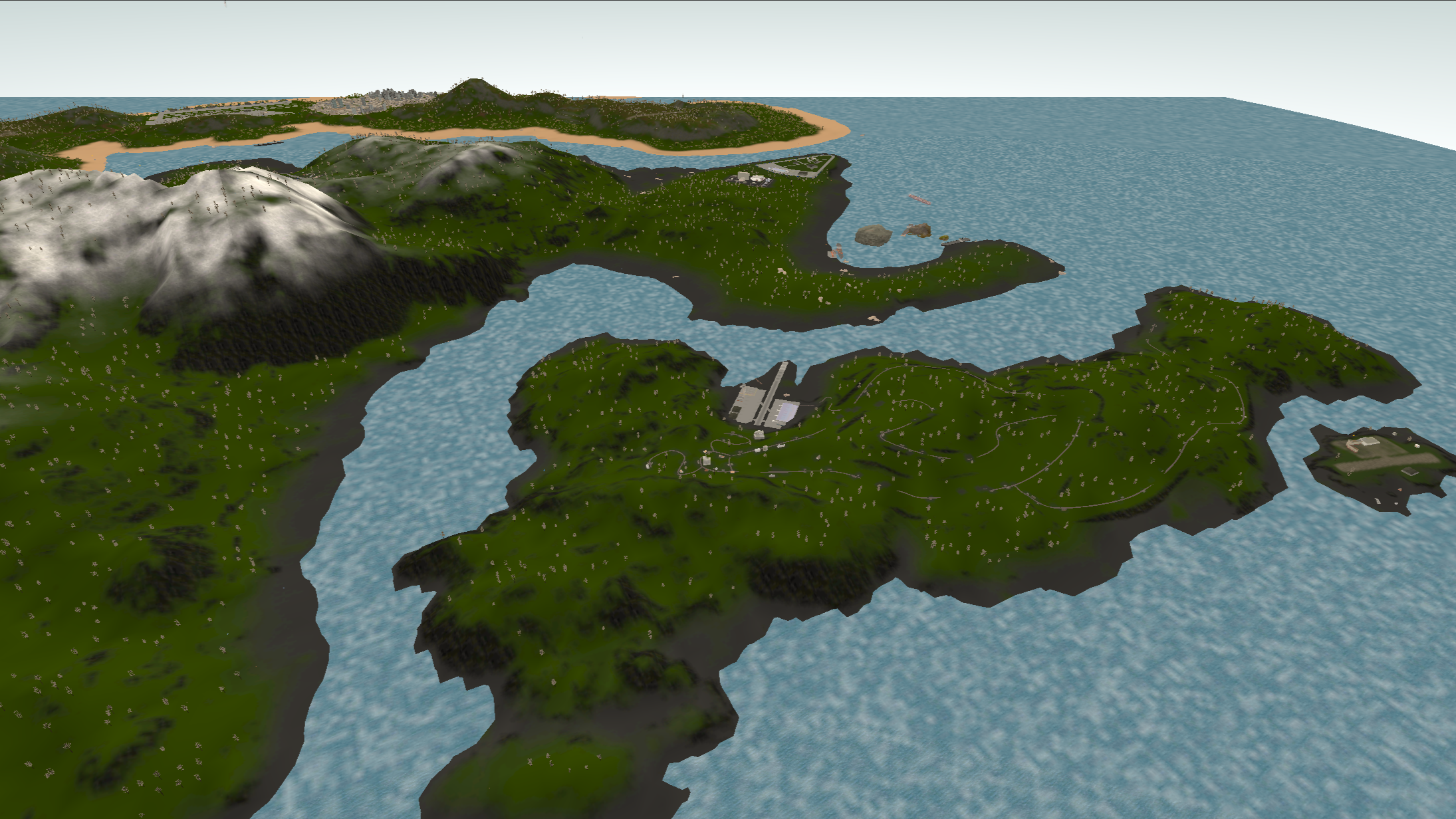Screen dimensions: 1456x819
Task: Click the small vessel above the bay rocks
Action: click(x=919, y=198)
